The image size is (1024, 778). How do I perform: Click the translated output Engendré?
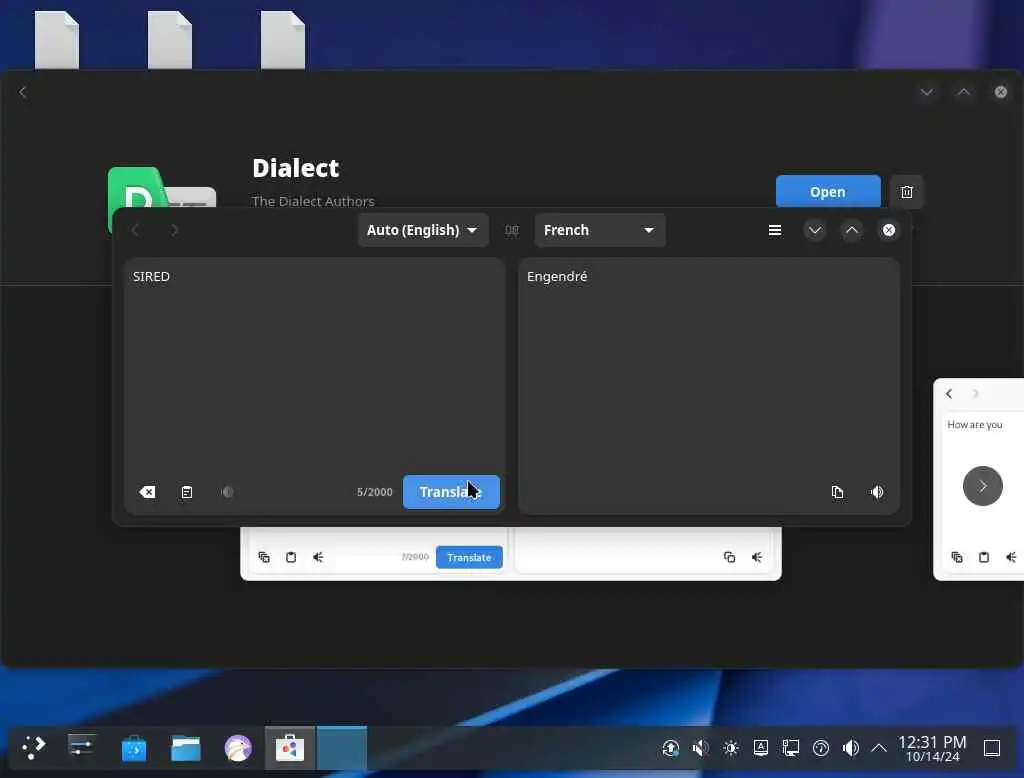(557, 276)
